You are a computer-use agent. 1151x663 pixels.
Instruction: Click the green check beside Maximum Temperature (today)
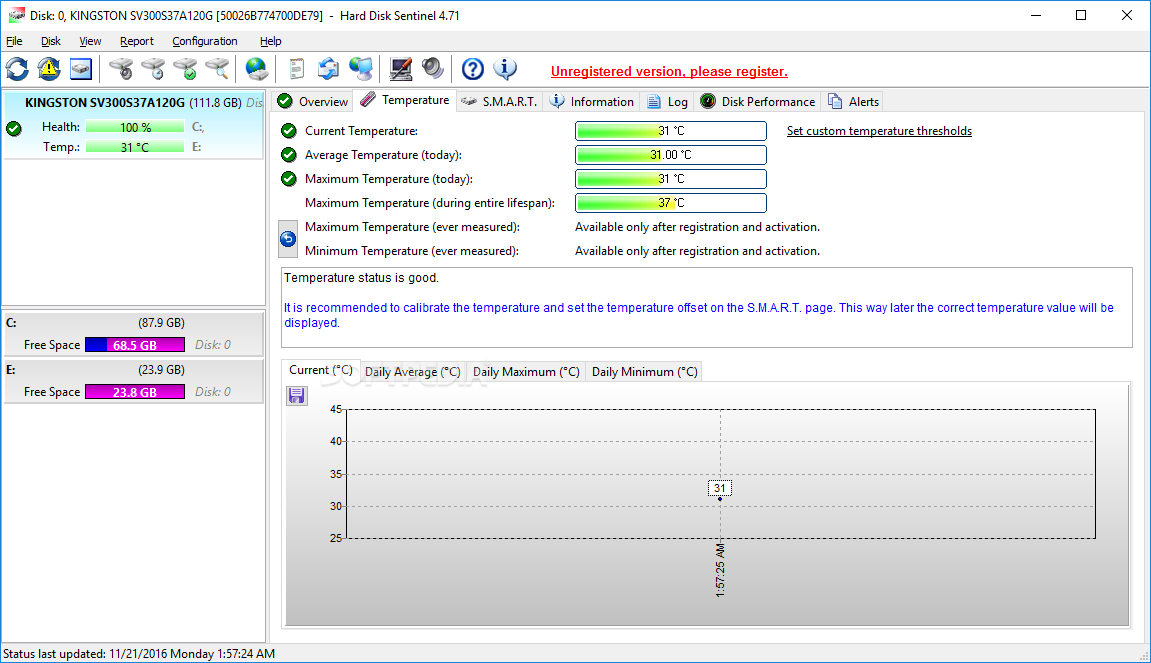[288, 178]
